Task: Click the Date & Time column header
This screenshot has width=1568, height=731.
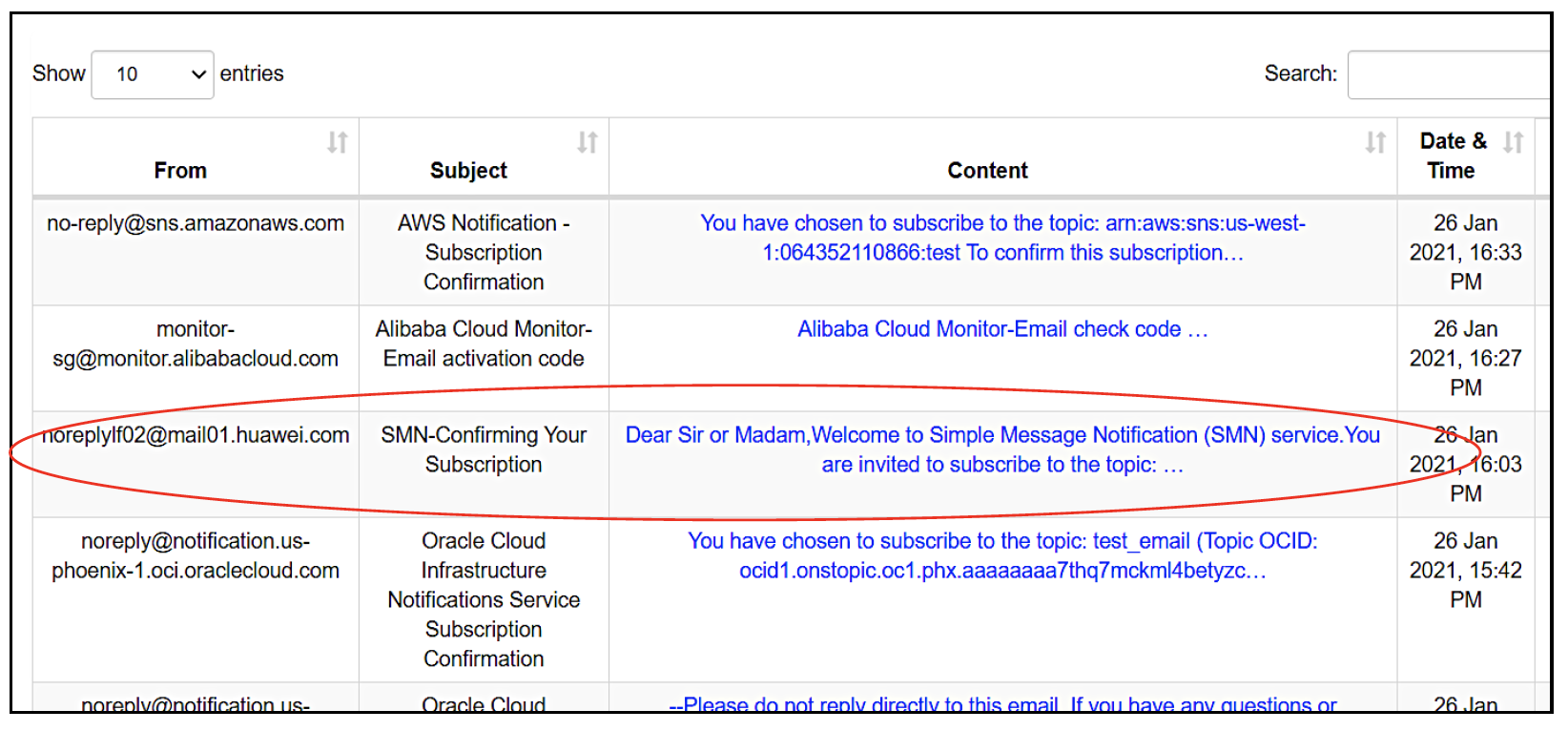Action: tap(1466, 157)
